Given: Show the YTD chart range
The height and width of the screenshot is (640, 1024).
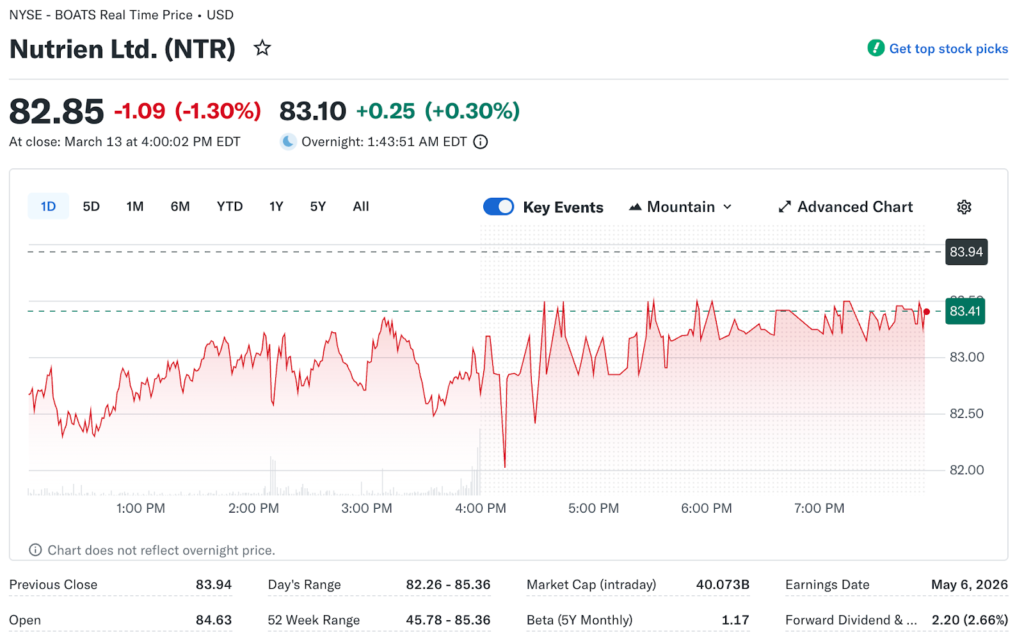Looking at the screenshot, I should (230, 207).
